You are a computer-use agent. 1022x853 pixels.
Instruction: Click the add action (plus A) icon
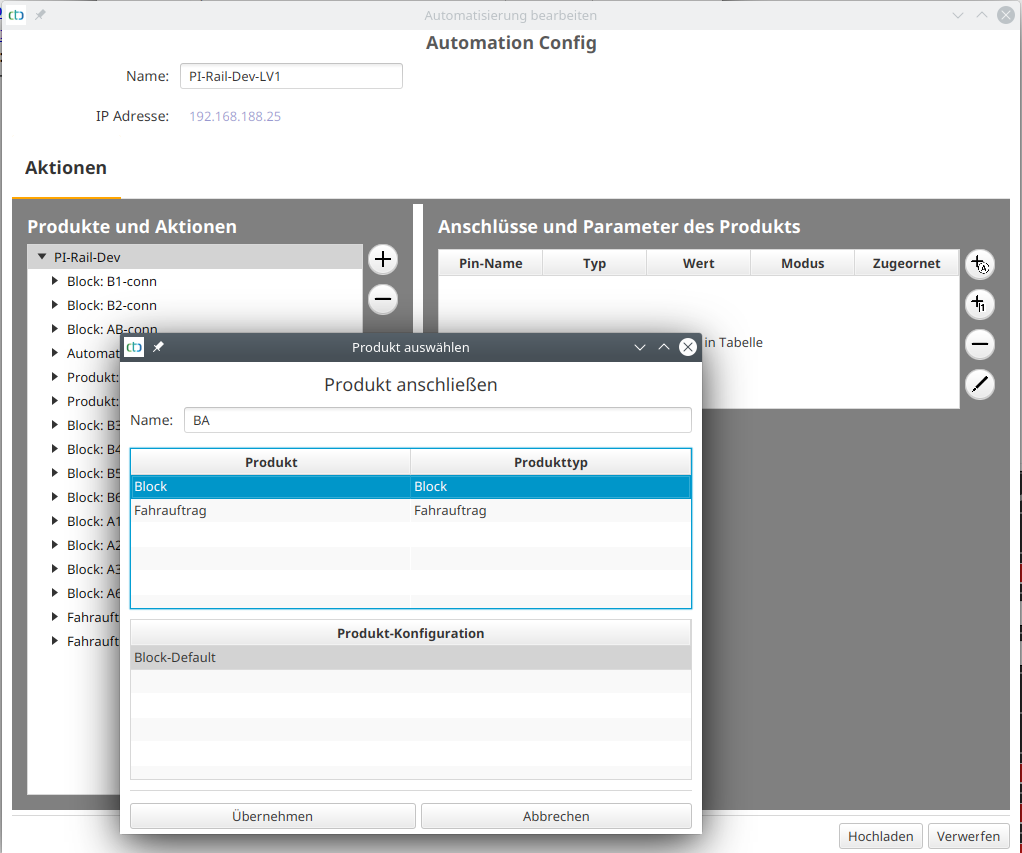click(x=979, y=265)
